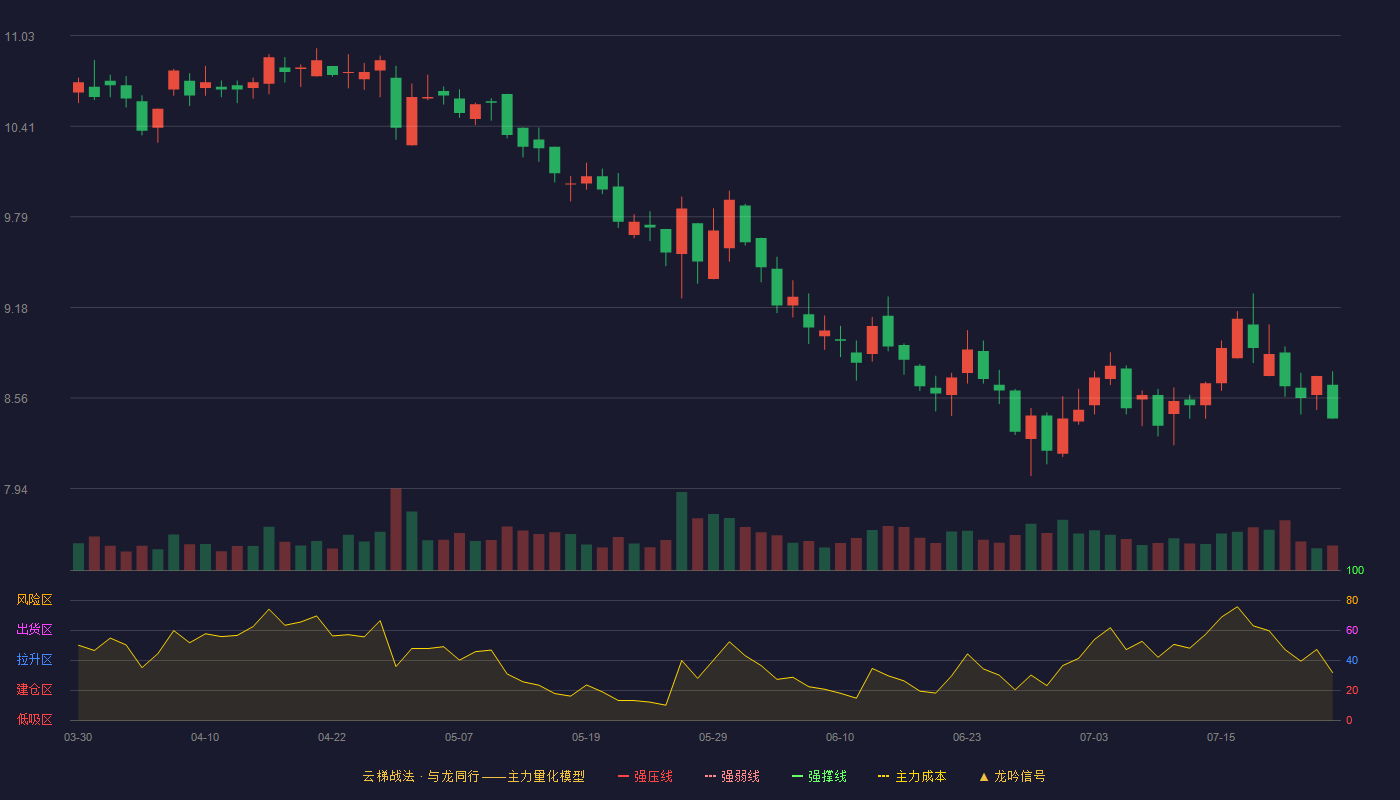Click the tallest green volume bar

[x=682, y=532]
